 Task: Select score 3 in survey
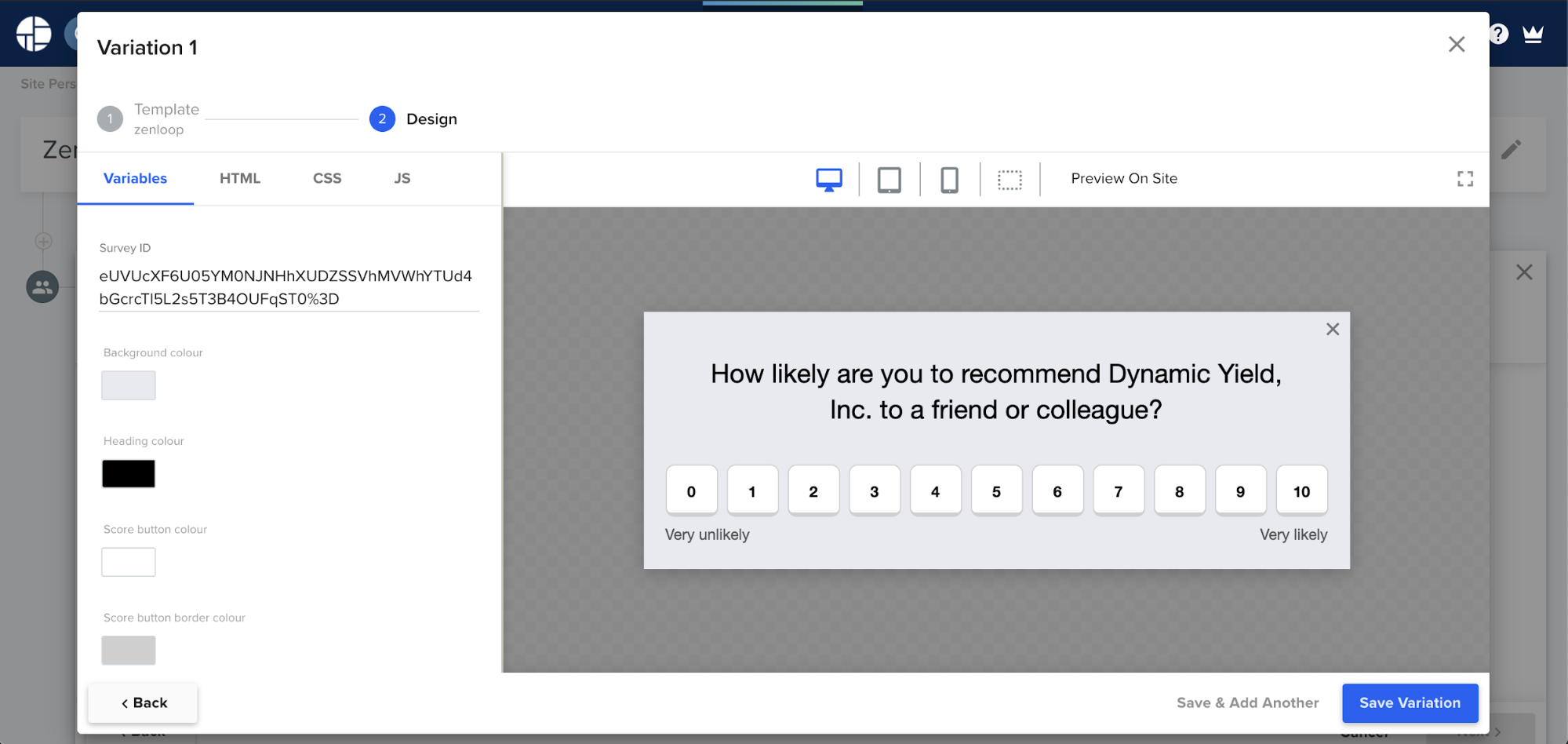[874, 491]
